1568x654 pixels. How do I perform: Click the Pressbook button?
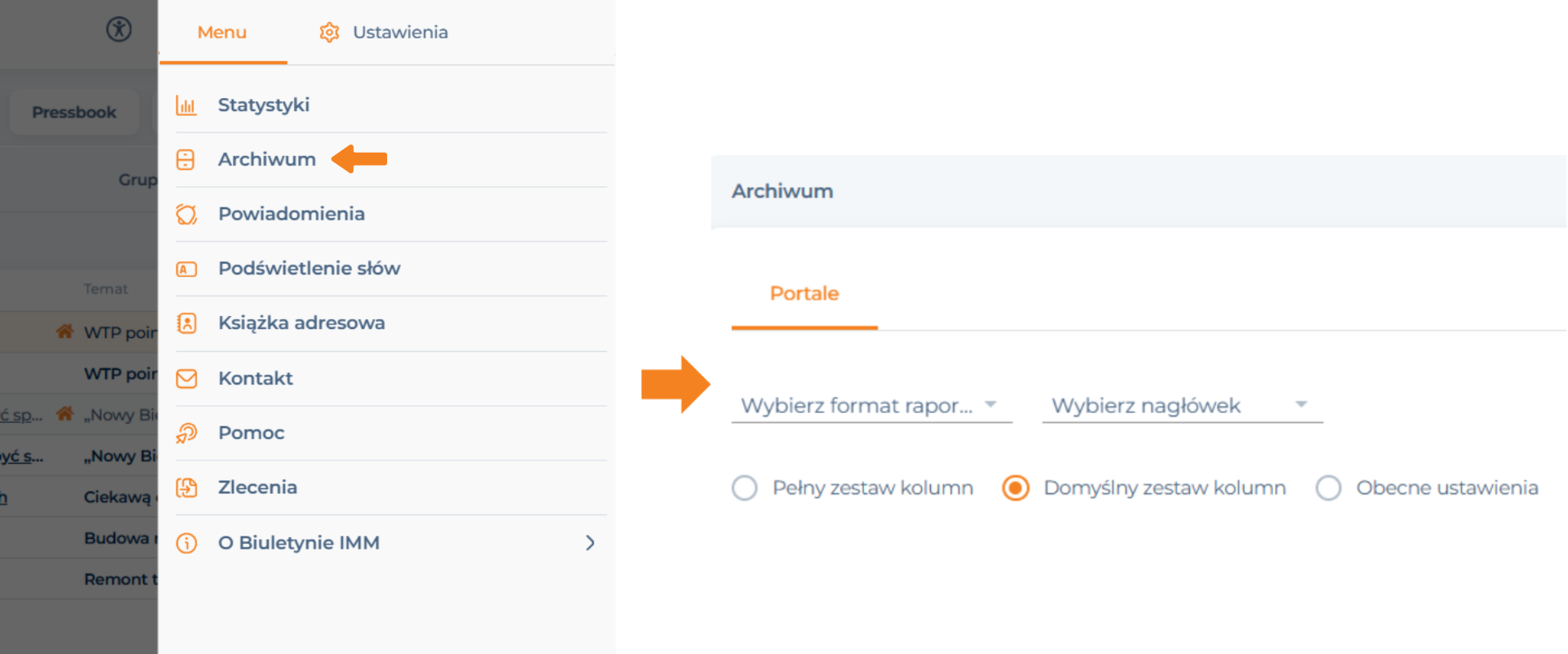click(74, 113)
